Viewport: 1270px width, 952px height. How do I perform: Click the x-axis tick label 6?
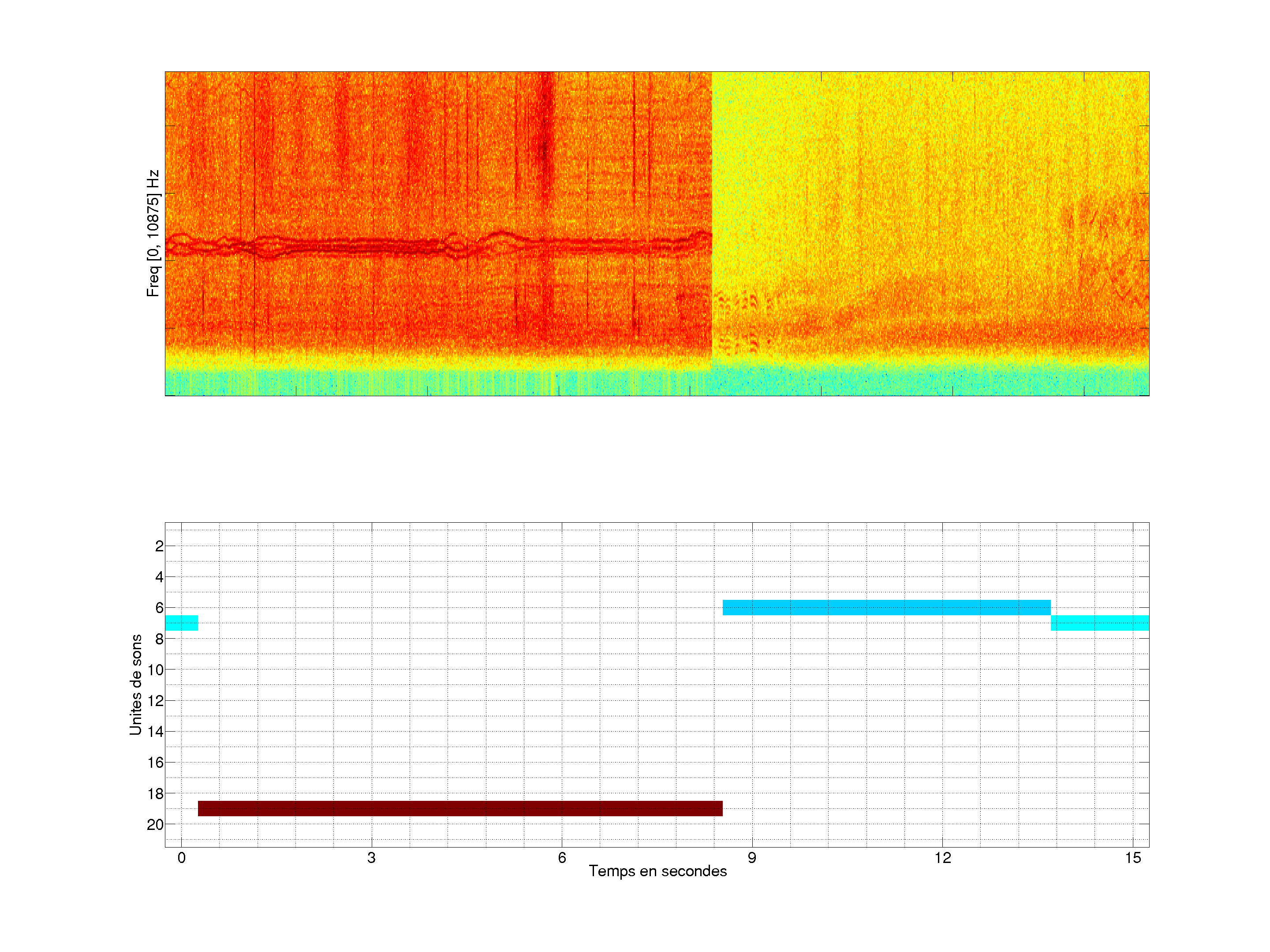point(561,858)
